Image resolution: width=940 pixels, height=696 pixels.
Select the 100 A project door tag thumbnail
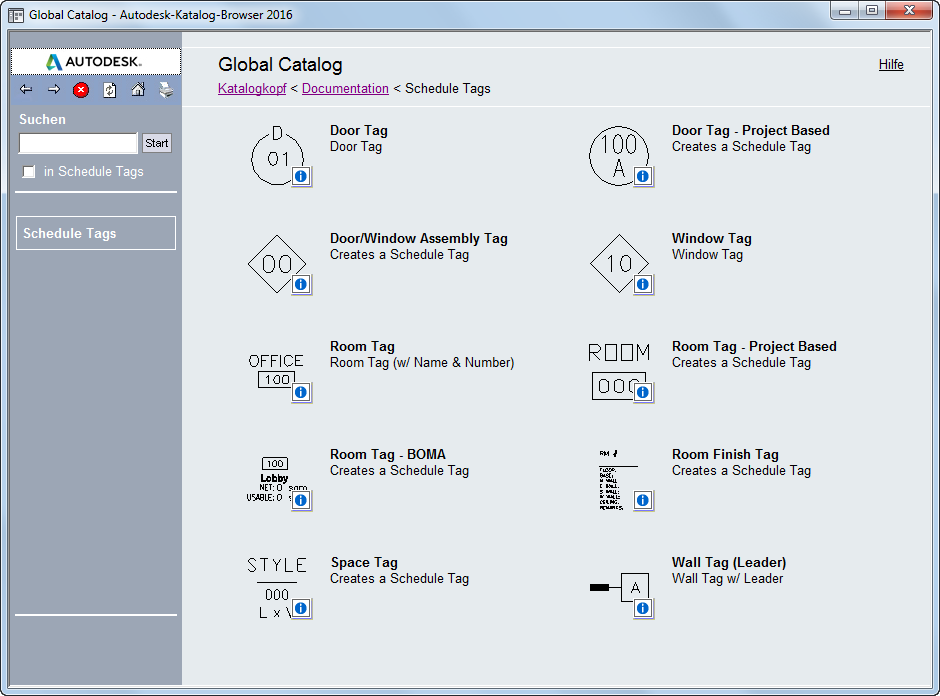619,155
